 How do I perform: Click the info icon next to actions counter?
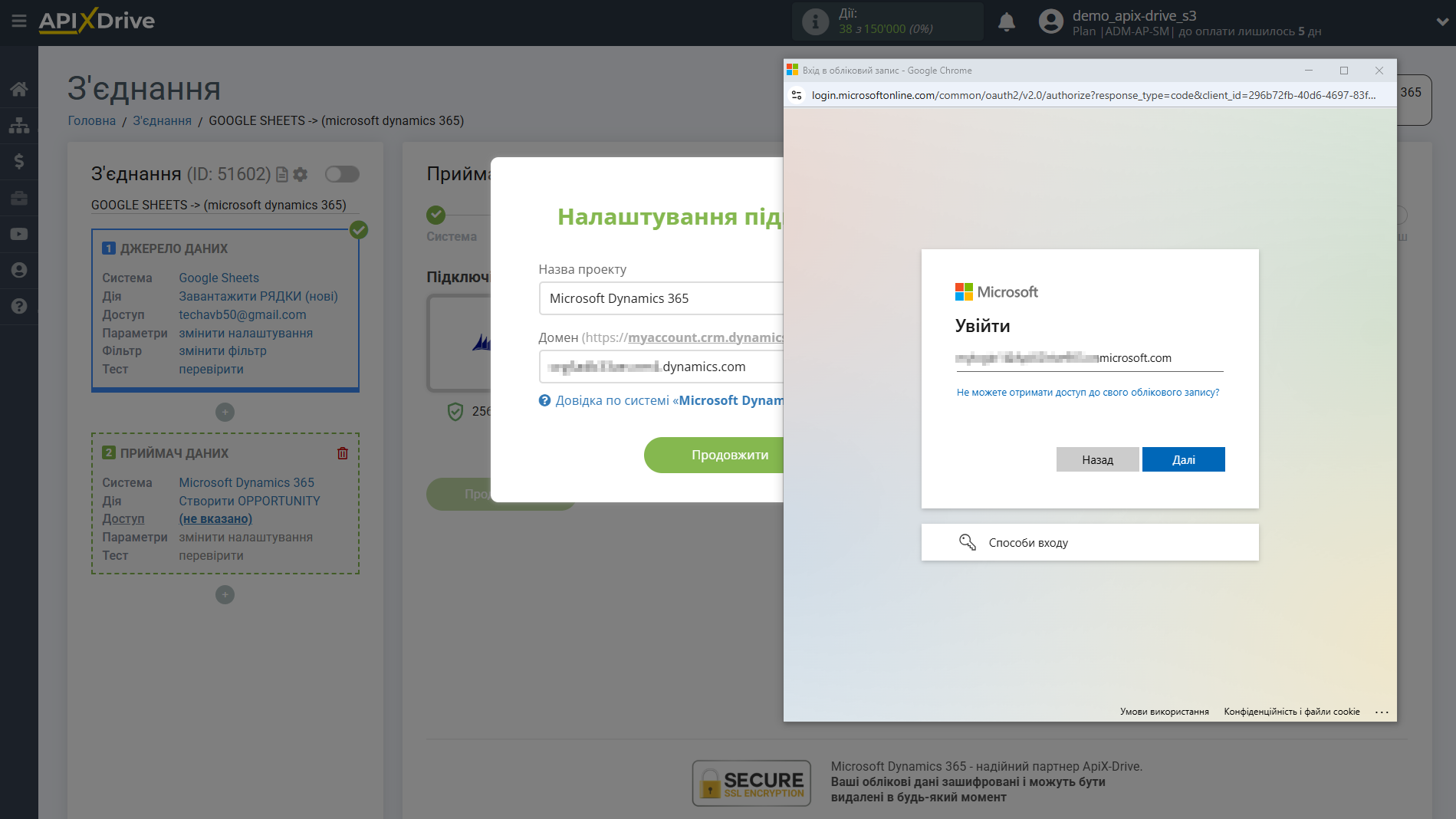[x=815, y=21]
